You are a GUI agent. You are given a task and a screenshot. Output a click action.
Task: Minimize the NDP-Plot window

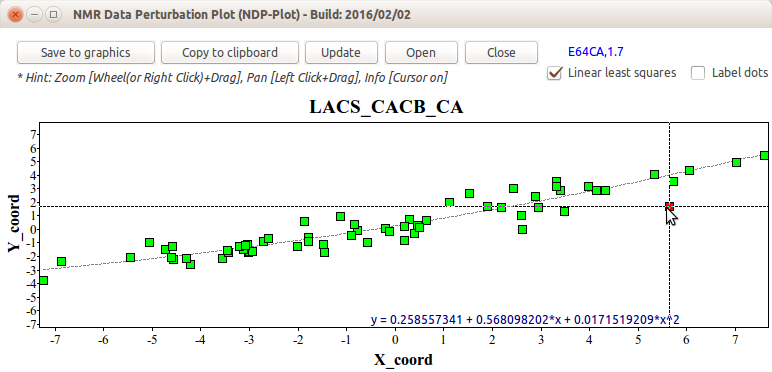click(x=34, y=14)
